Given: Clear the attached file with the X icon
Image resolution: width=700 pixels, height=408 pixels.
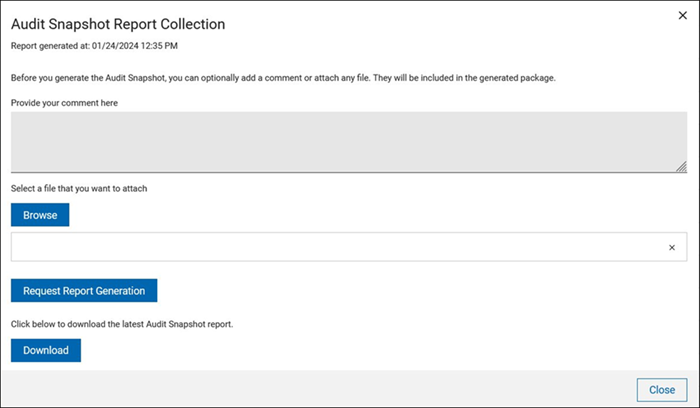Looking at the screenshot, I should tap(672, 247).
